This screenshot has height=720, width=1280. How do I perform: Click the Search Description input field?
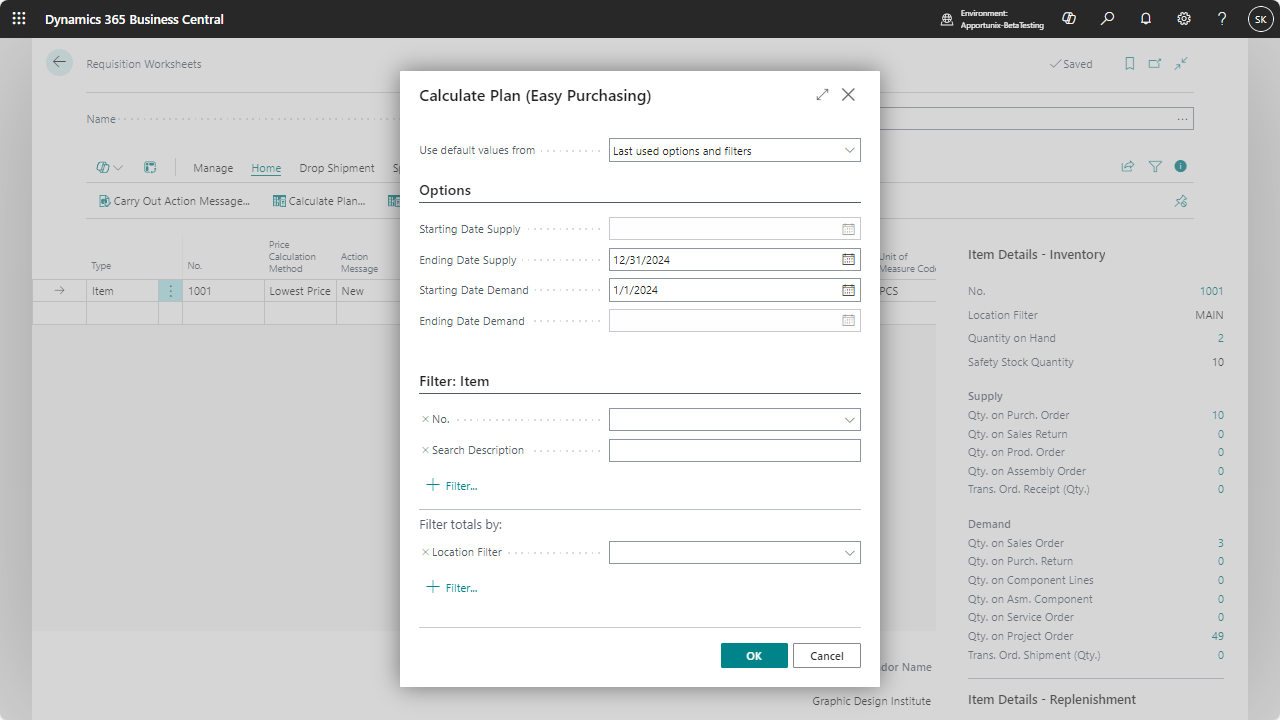point(734,451)
